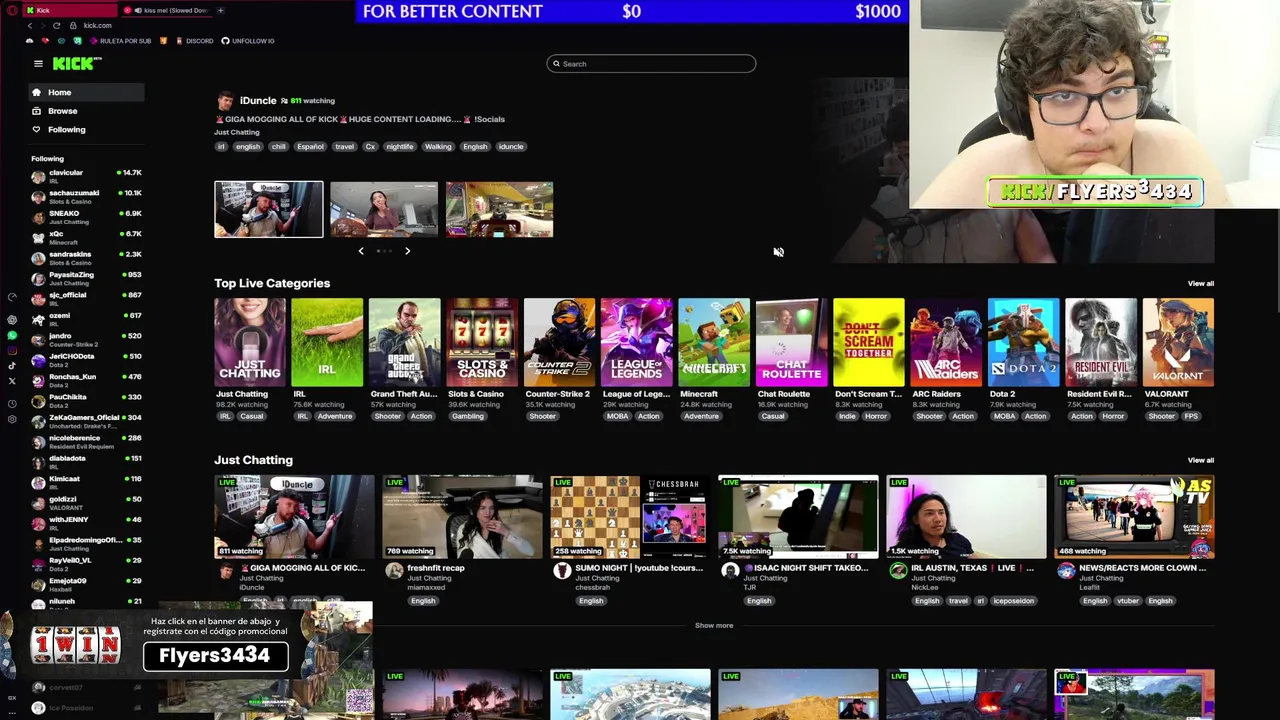Click the Search input field
This screenshot has width=1280, height=720.
(x=651, y=64)
